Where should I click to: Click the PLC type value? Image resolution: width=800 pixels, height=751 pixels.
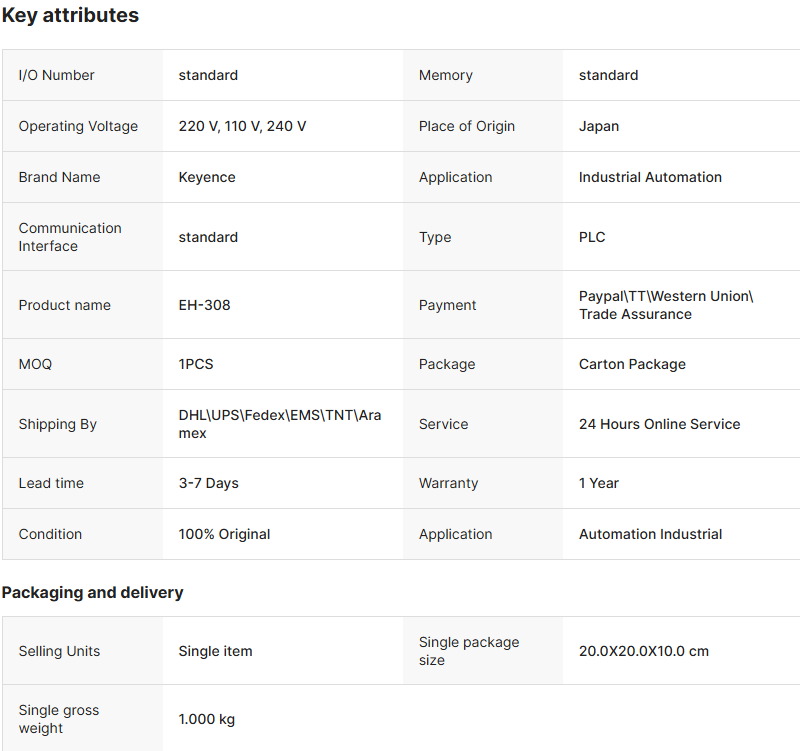592,237
